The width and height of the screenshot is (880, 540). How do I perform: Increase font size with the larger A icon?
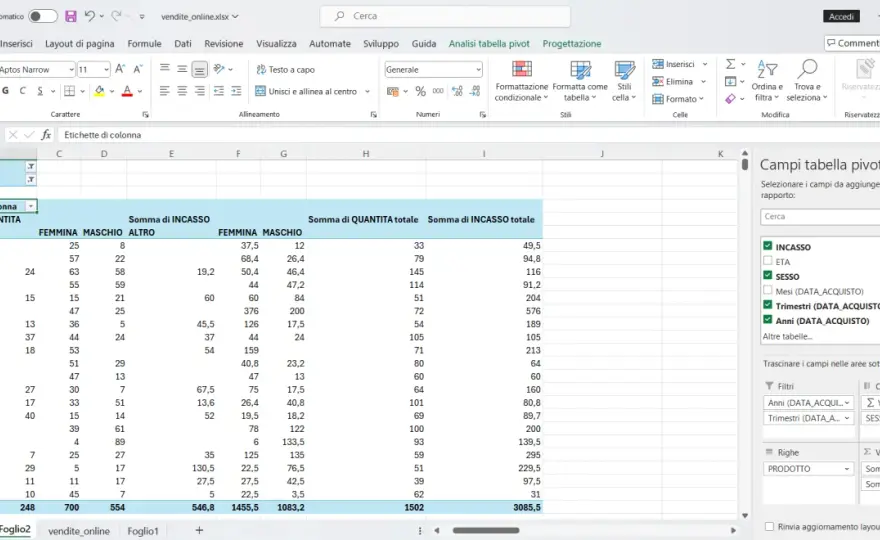[120, 69]
